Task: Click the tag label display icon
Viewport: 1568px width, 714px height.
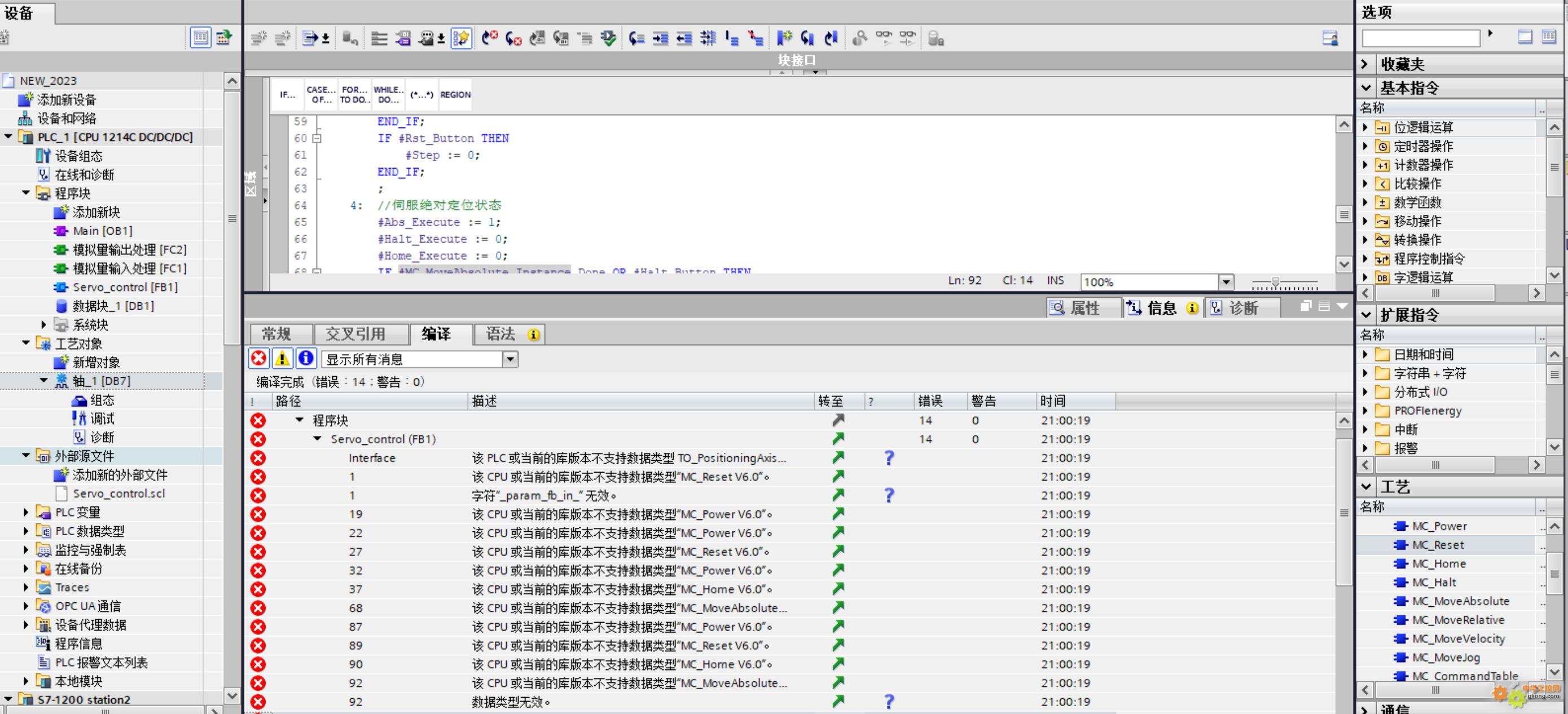Action: 402,39
